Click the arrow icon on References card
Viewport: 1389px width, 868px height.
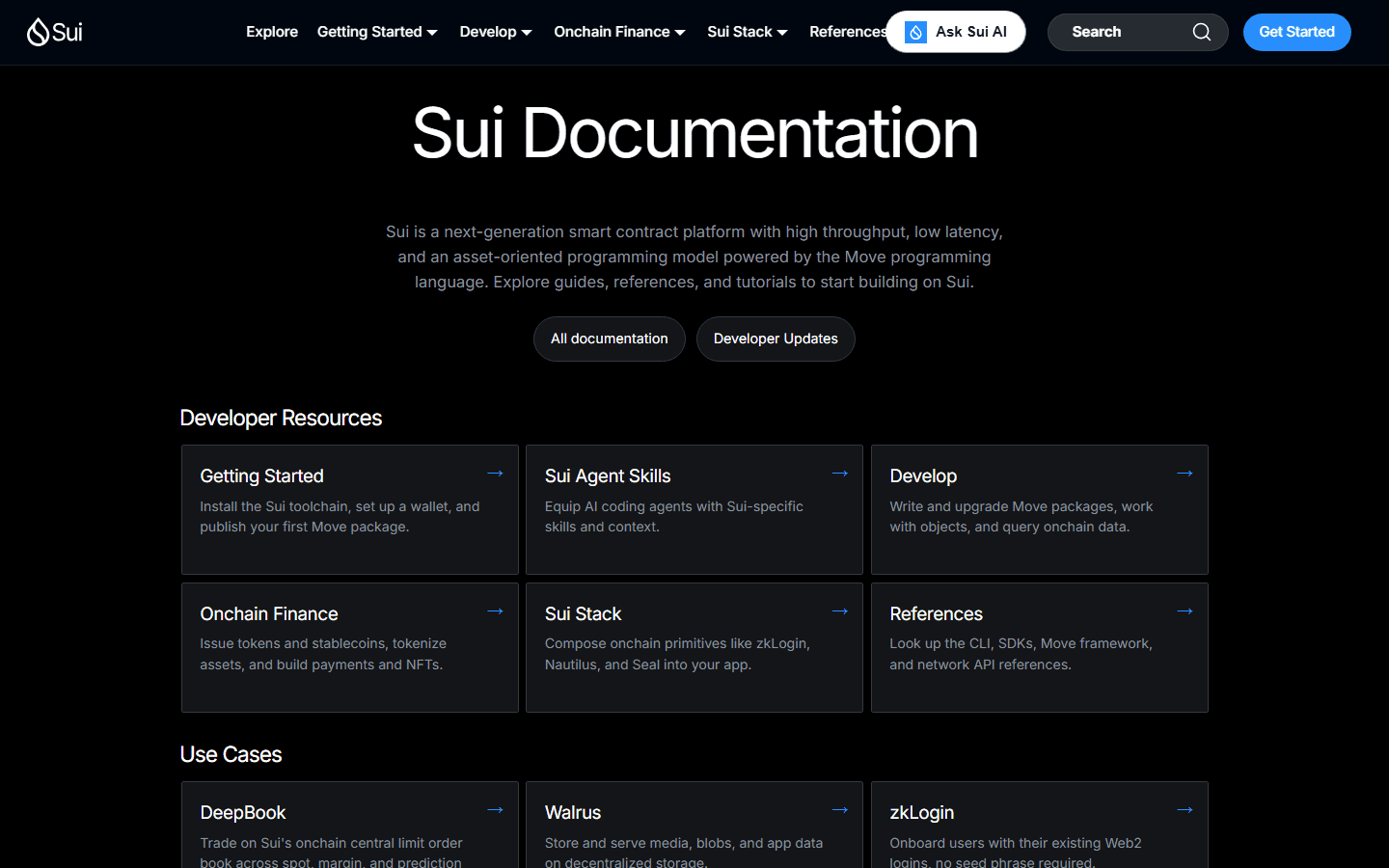1185,611
